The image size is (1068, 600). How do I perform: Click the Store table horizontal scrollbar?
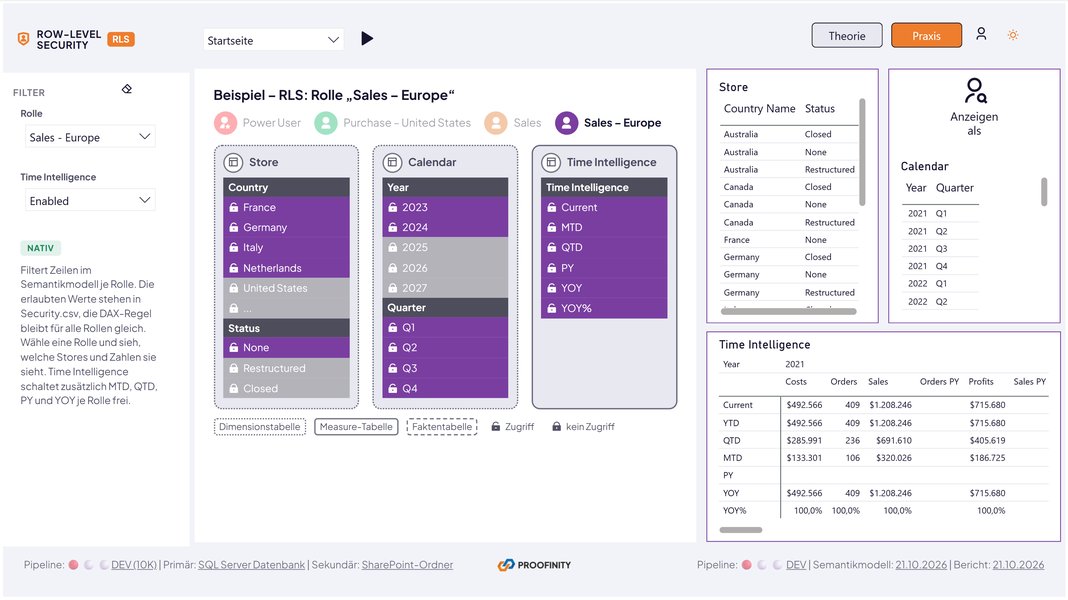[789, 311]
